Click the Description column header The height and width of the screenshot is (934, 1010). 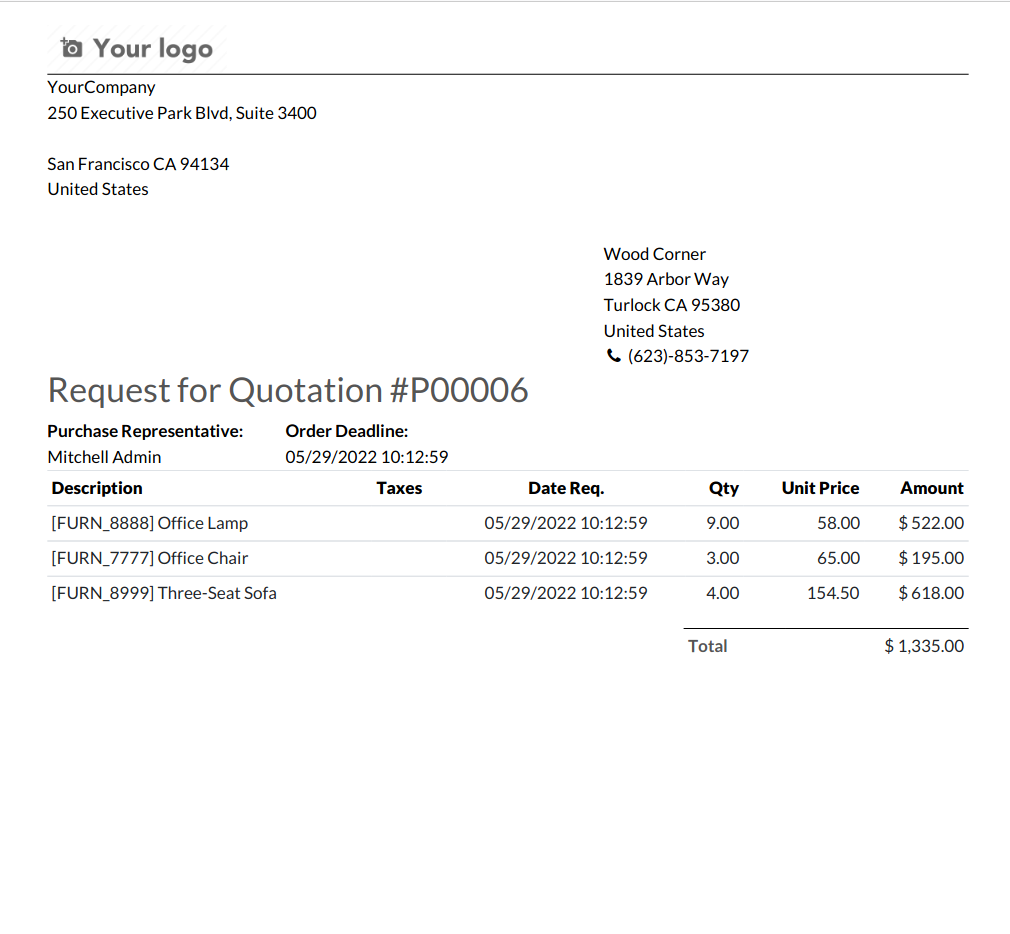(x=97, y=488)
